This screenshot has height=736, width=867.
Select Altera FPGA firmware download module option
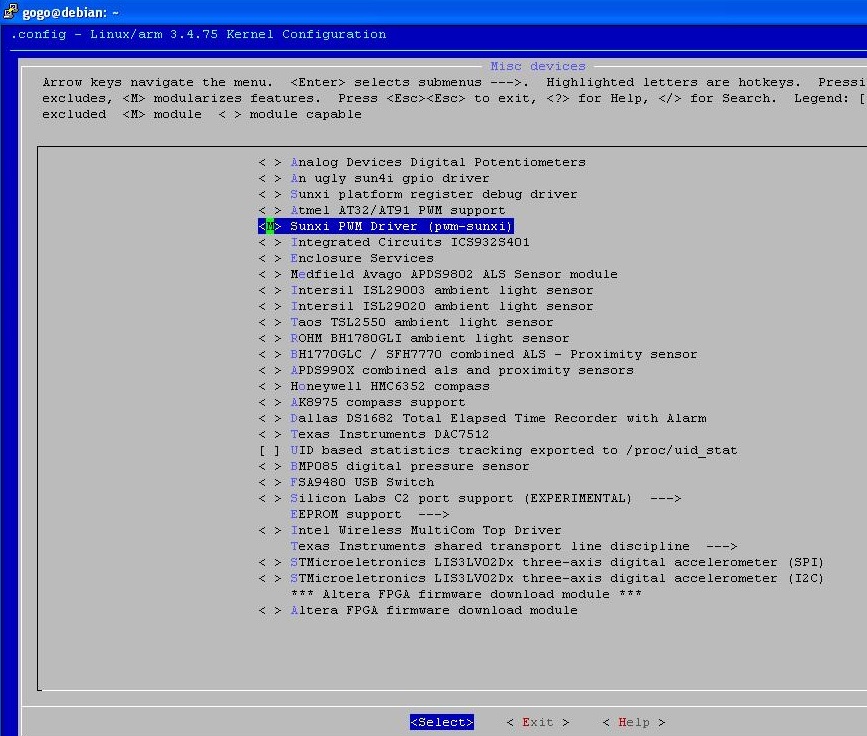tap(434, 610)
